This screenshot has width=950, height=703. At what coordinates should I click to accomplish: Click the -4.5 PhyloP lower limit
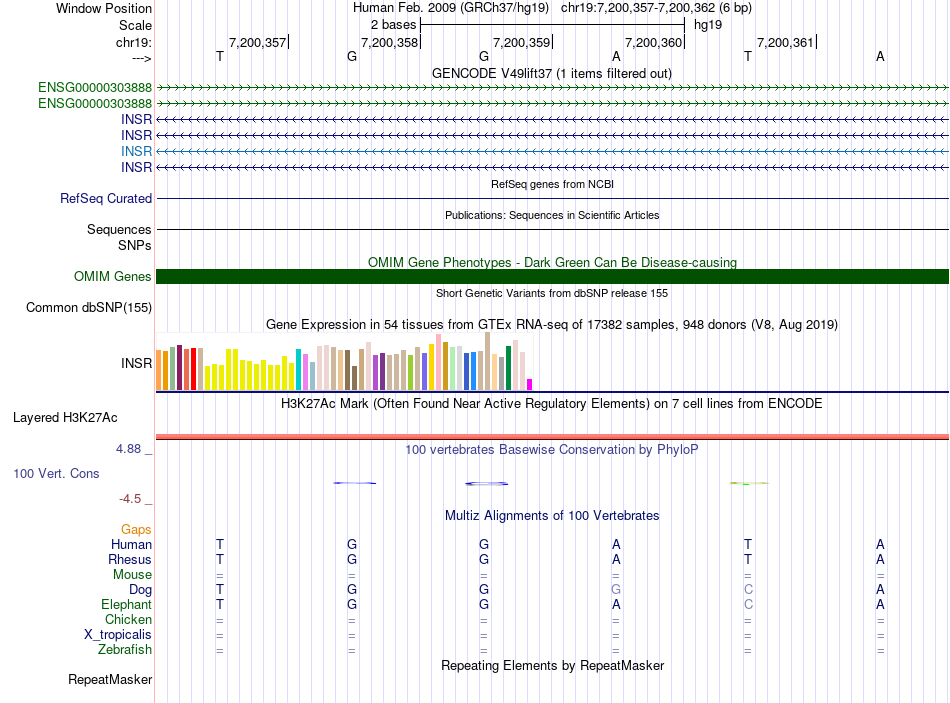130,499
